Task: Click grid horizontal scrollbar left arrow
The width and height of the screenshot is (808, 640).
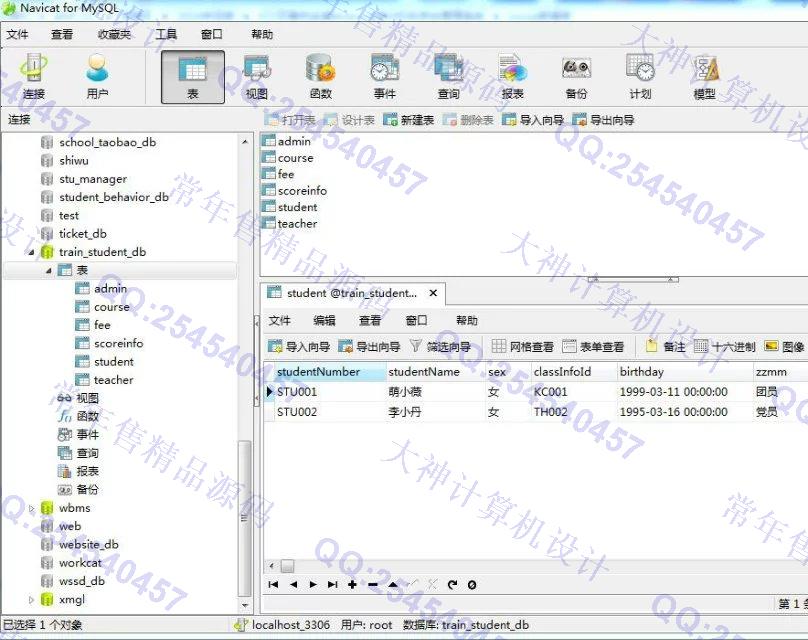Action: pos(272,566)
